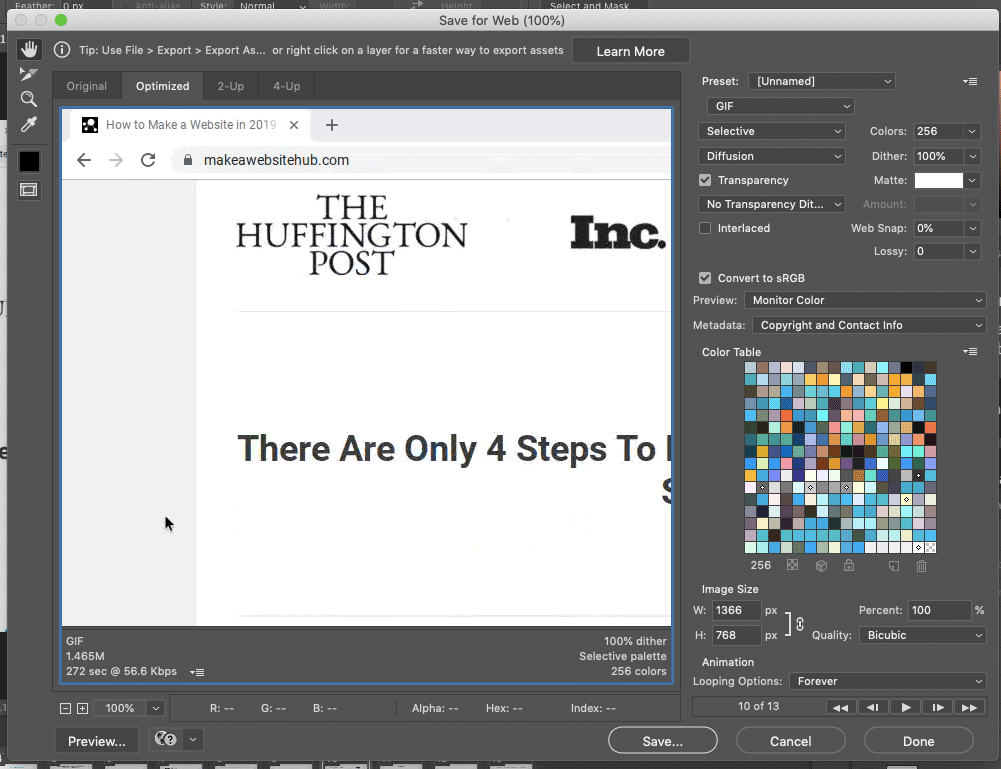Viewport: 1001px width, 769px height.
Task: Select the Zoom tool
Action: click(x=29, y=99)
